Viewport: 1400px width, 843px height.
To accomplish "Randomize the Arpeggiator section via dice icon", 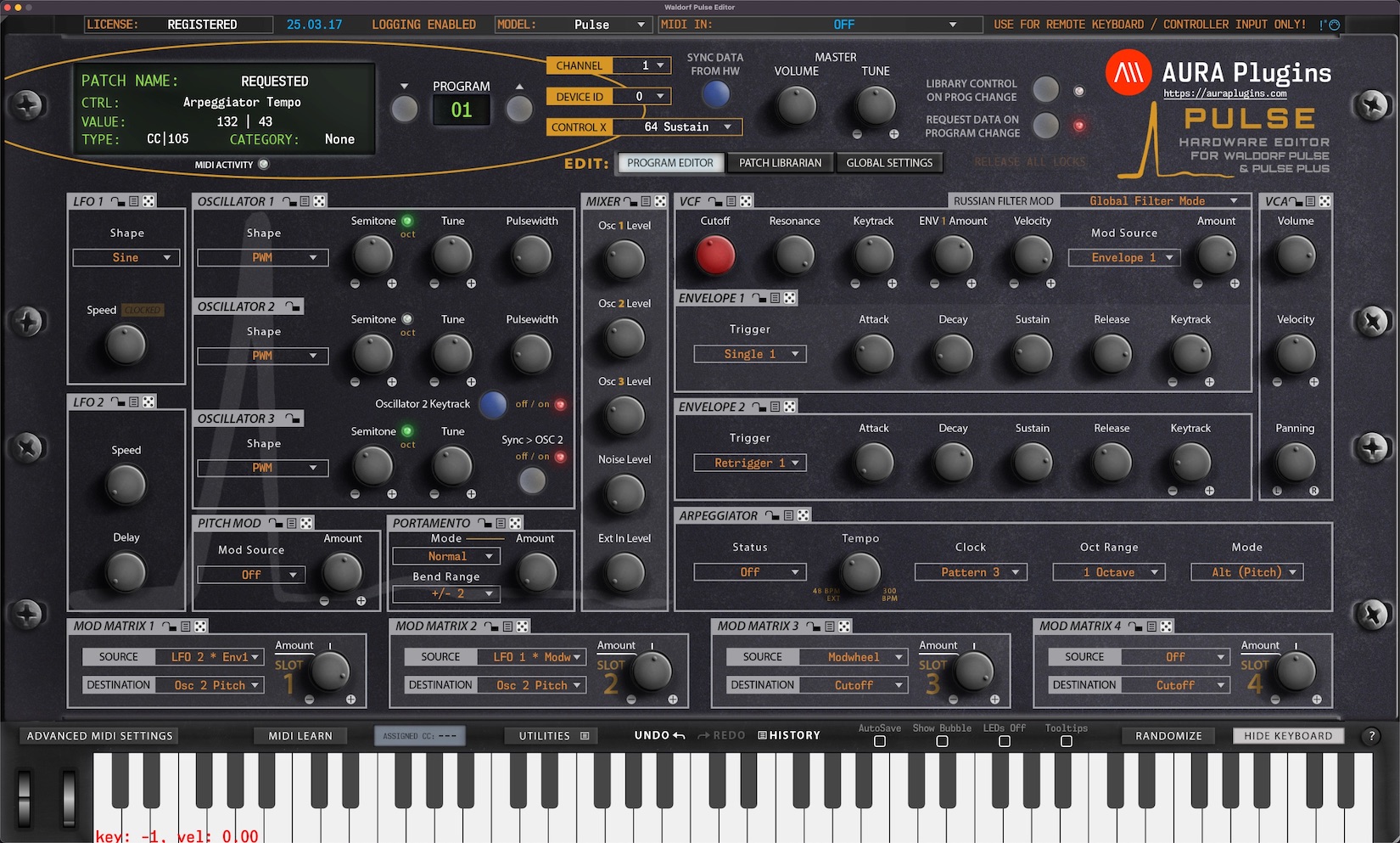I will [804, 515].
